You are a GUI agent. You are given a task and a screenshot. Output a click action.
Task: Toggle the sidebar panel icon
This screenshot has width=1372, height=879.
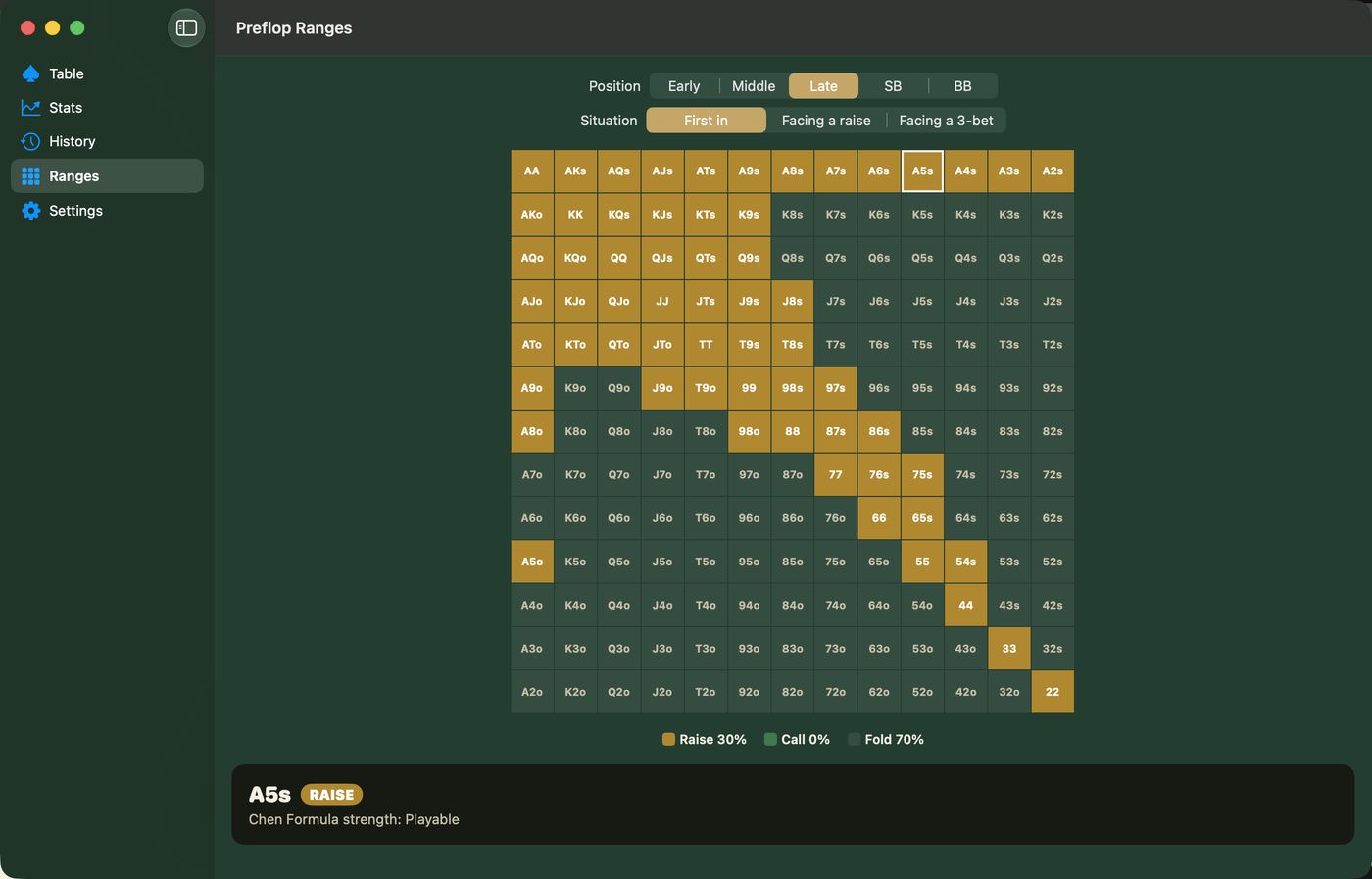click(x=186, y=27)
